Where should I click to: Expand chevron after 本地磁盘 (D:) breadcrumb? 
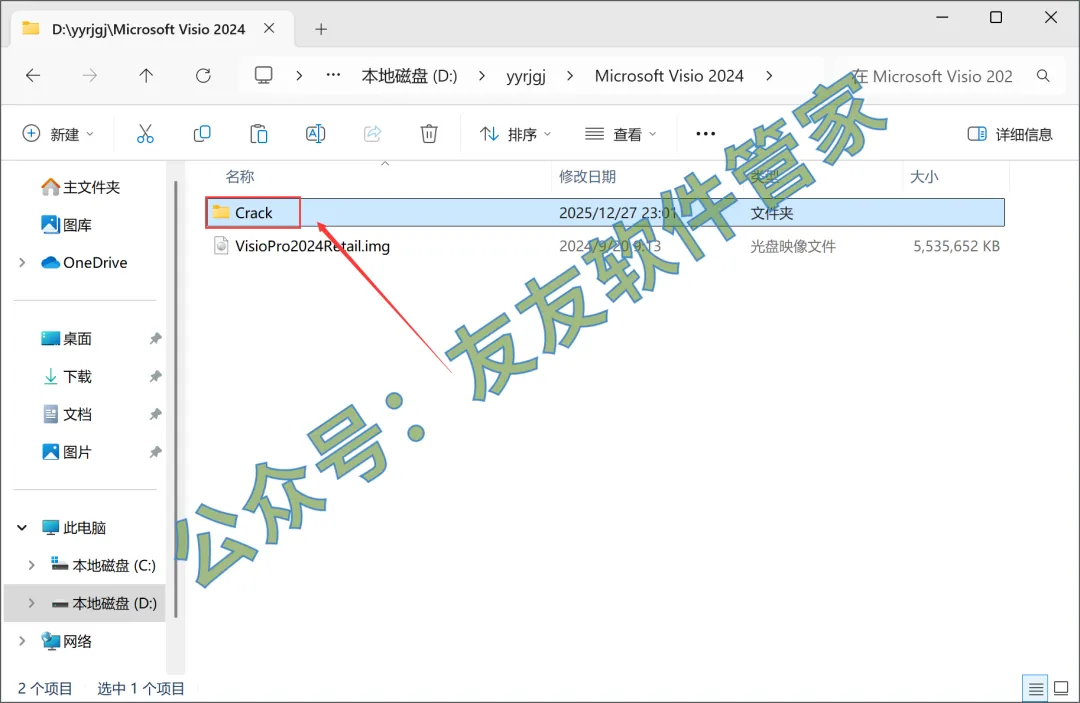pyautogui.click(x=481, y=76)
